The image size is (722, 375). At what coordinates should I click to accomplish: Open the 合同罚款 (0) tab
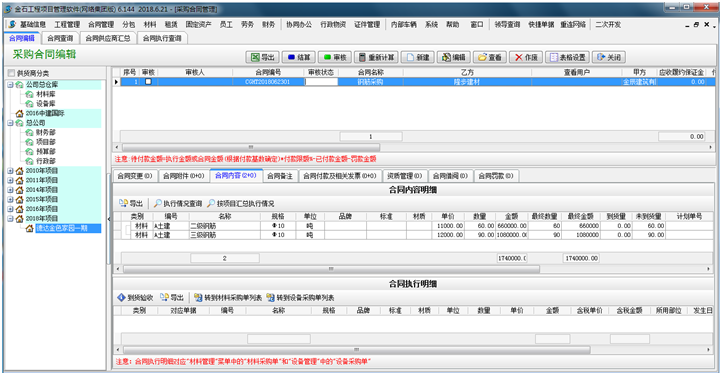pyautogui.click(x=496, y=176)
